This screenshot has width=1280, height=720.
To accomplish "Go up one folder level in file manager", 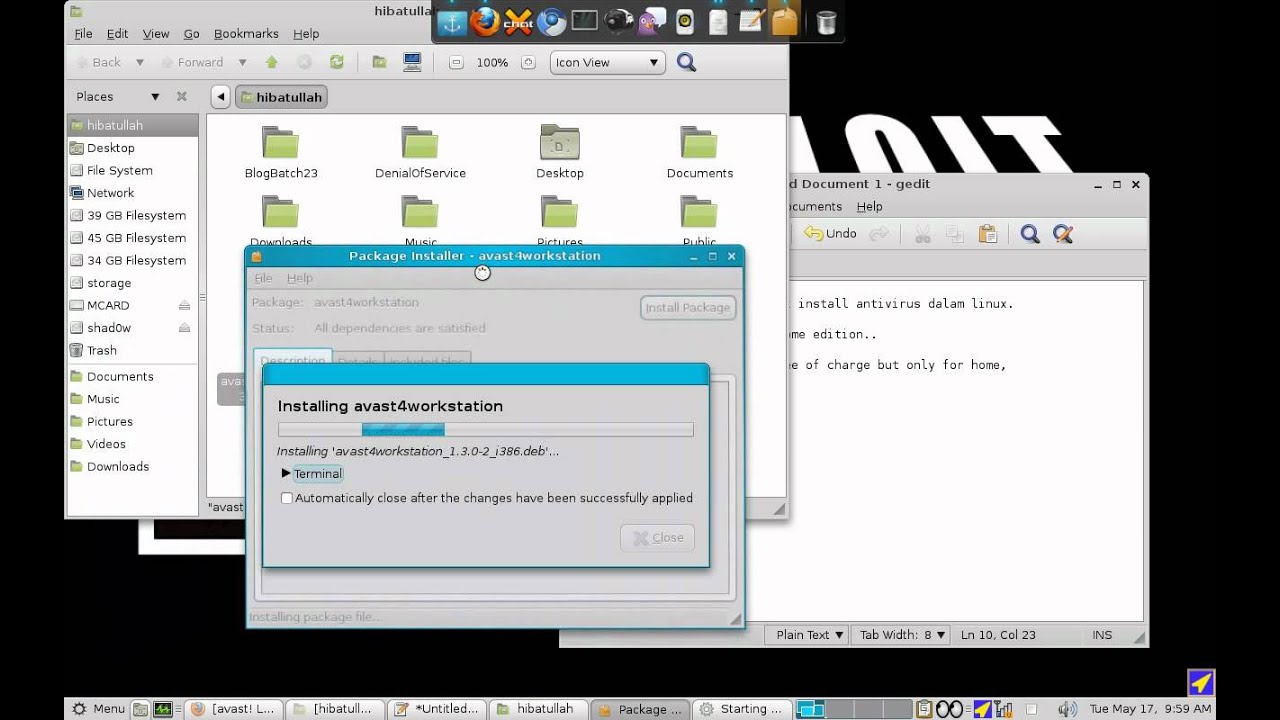I will (271, 62).
